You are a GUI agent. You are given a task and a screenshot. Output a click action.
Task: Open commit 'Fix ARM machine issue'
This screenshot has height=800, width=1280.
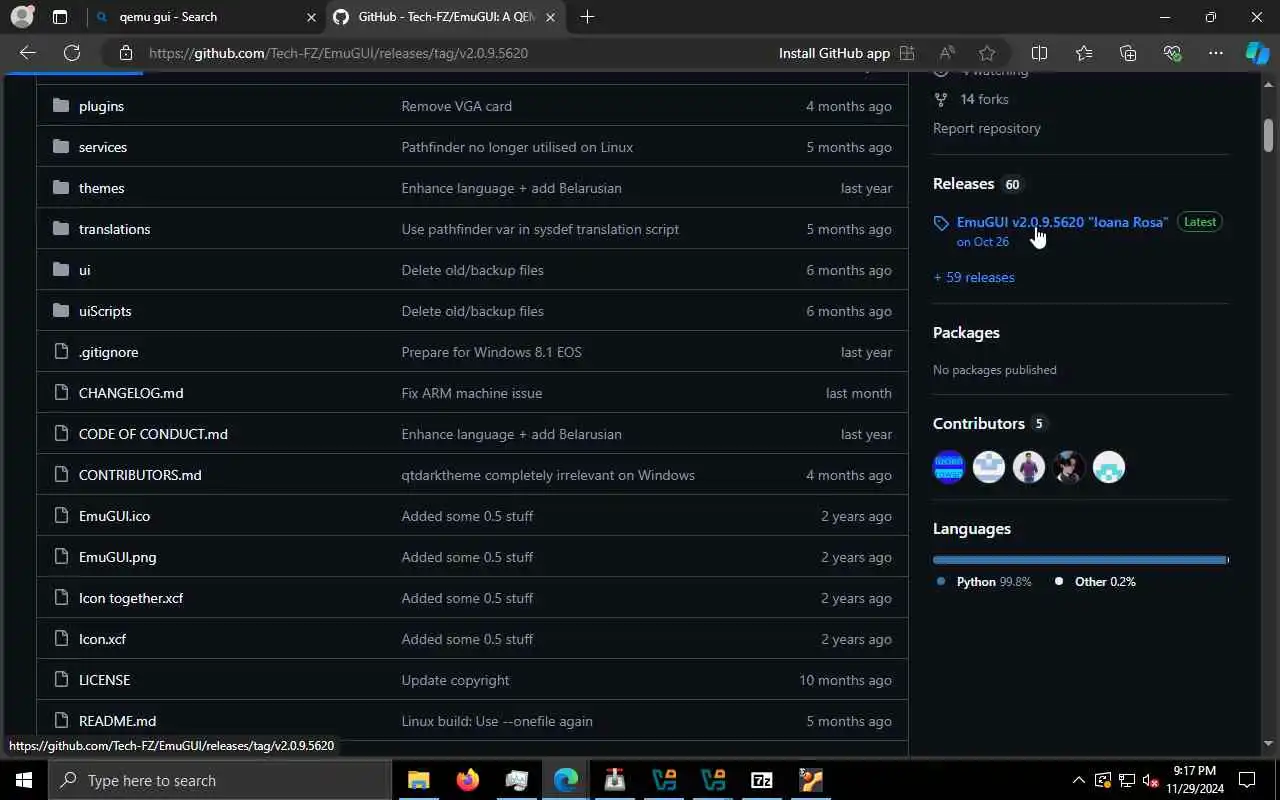click(471, 393)
